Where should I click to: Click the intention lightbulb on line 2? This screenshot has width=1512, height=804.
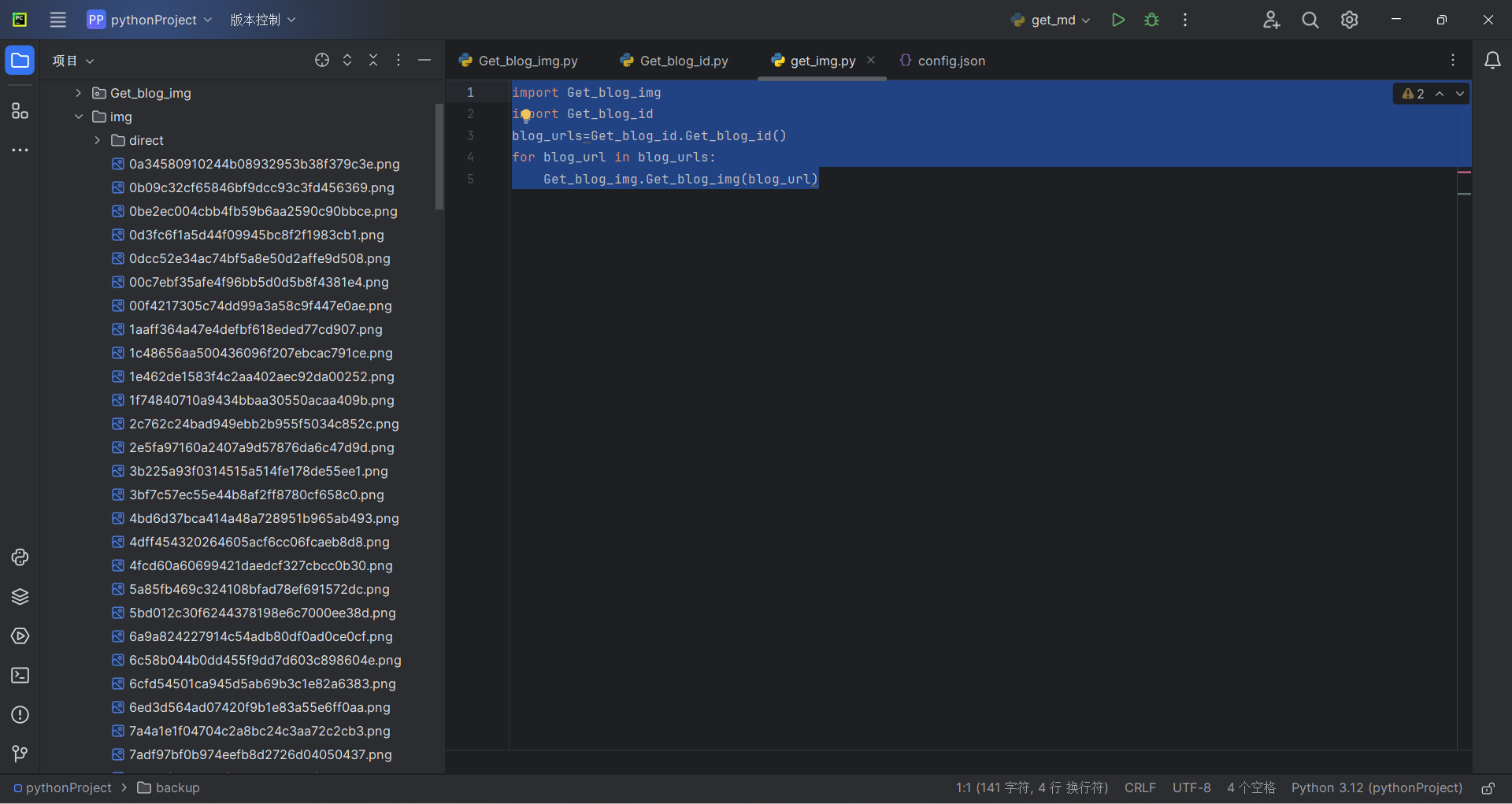pos(525,115)
